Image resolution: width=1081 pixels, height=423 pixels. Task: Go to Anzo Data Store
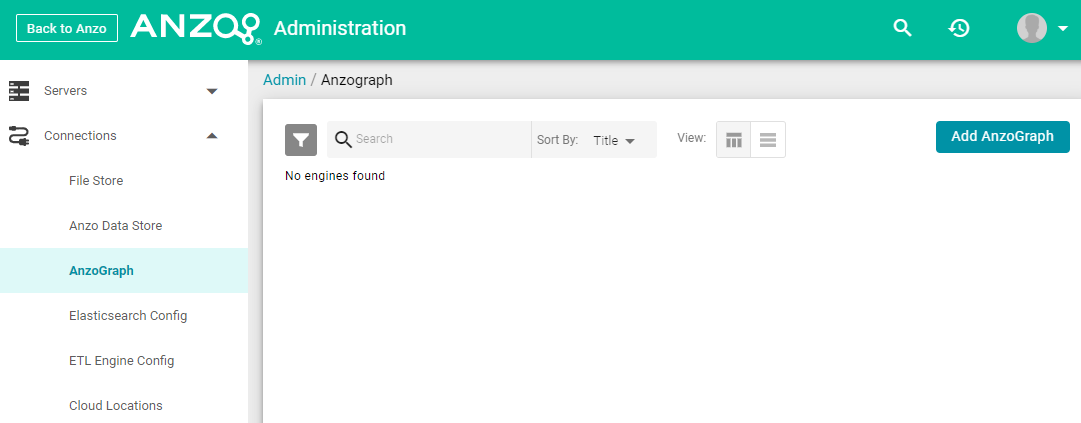[115, 225]
